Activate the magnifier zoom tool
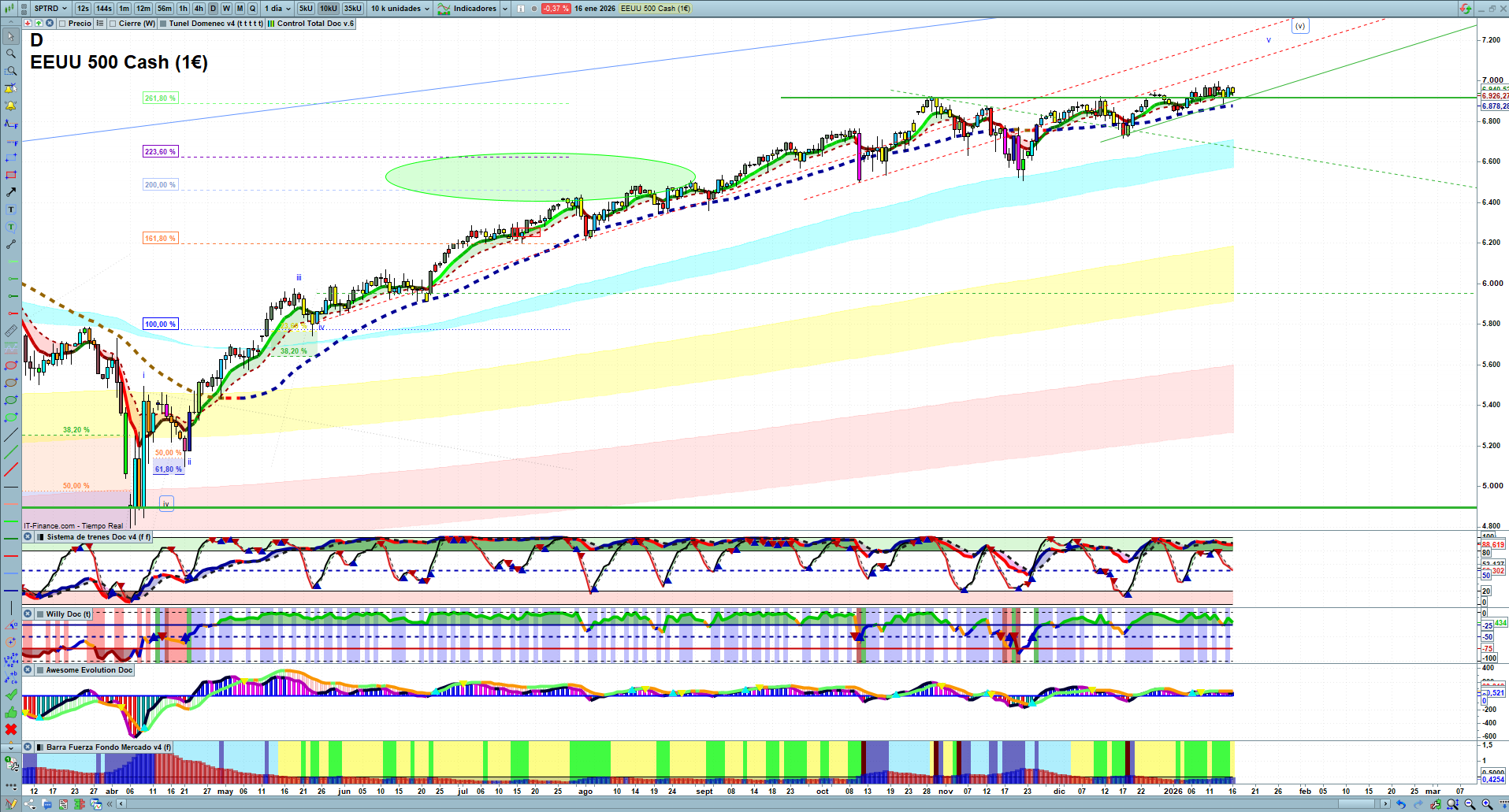Image resolution: width=1509 pixels, height=812 pixels. tap(11, 54)
